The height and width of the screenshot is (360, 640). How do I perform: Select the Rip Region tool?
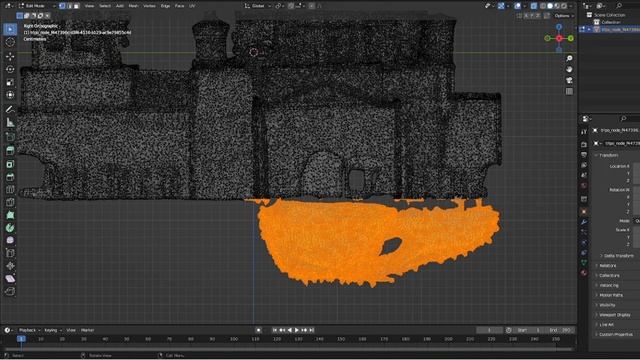(x=10, y=291)
